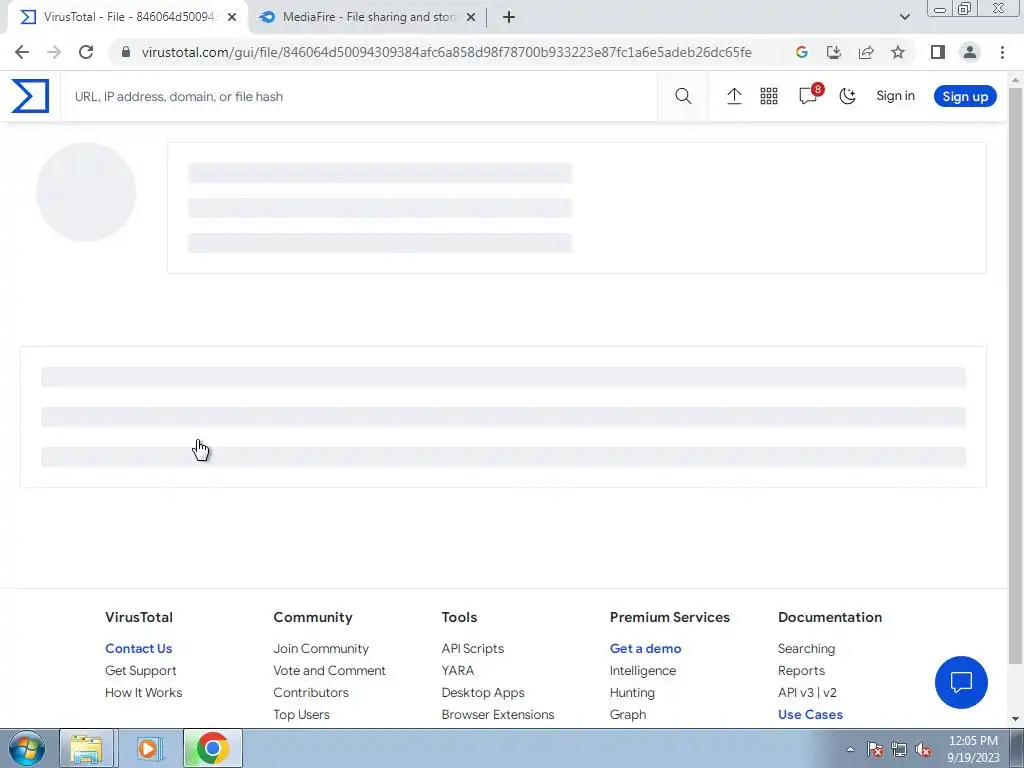1024x768 pixels.
Task: Click the muted volume tray icon
Action: coord(923,750)
